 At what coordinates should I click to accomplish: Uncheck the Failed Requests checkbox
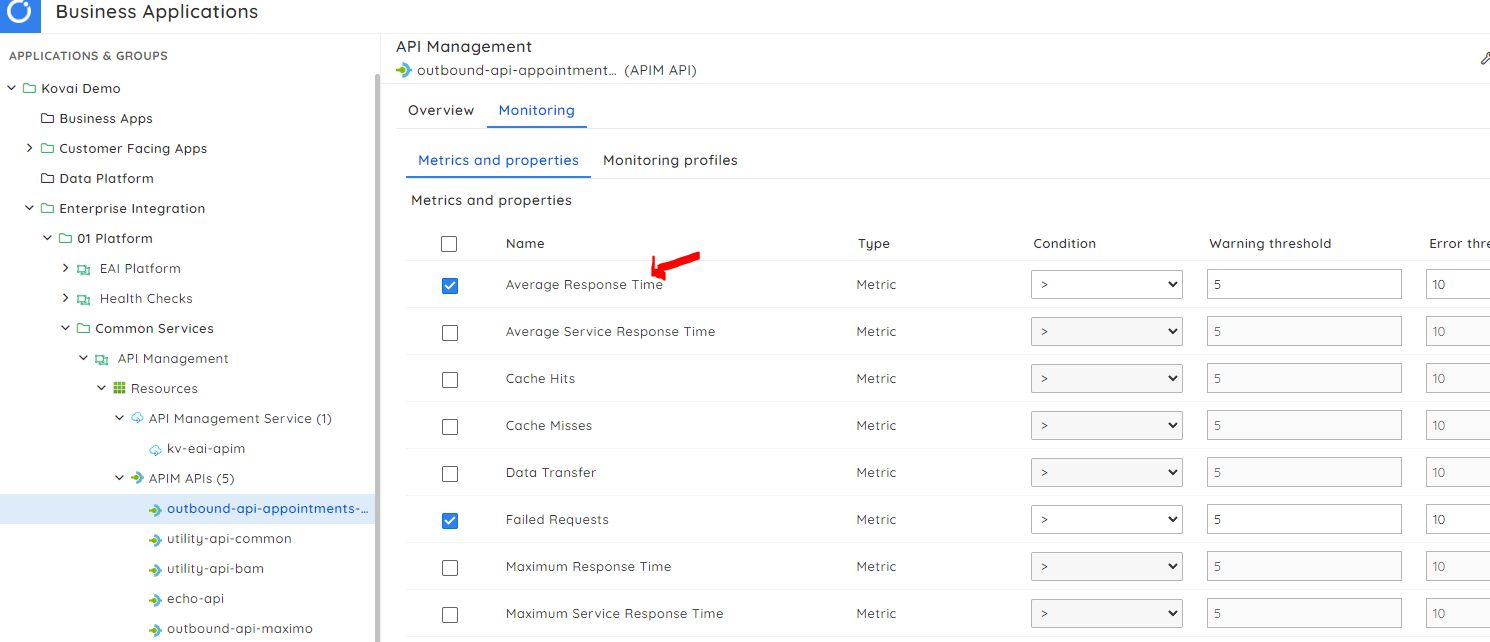[450, 520]
